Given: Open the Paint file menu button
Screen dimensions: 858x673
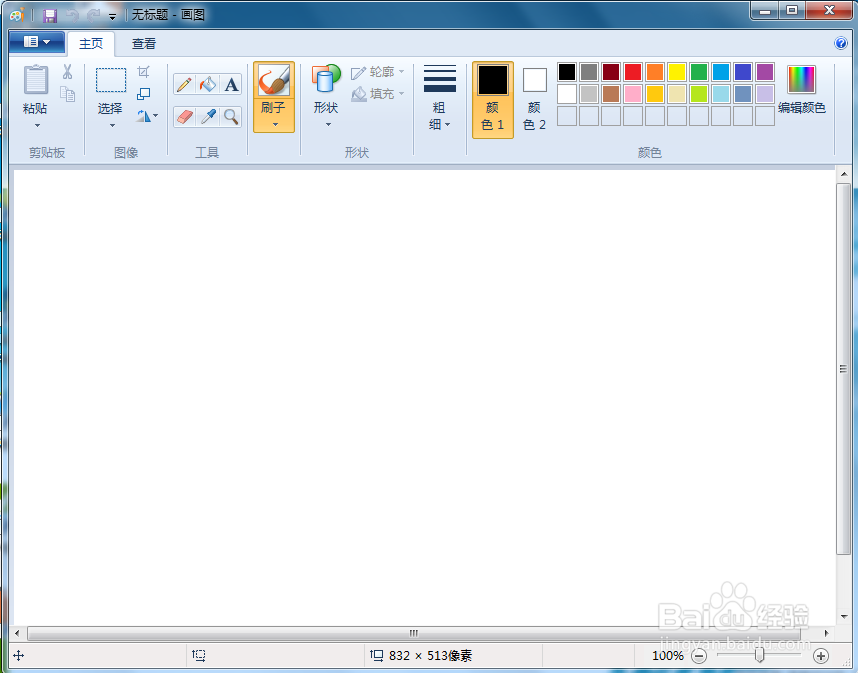Looking at the screenshot, I should tap(37, 42).
